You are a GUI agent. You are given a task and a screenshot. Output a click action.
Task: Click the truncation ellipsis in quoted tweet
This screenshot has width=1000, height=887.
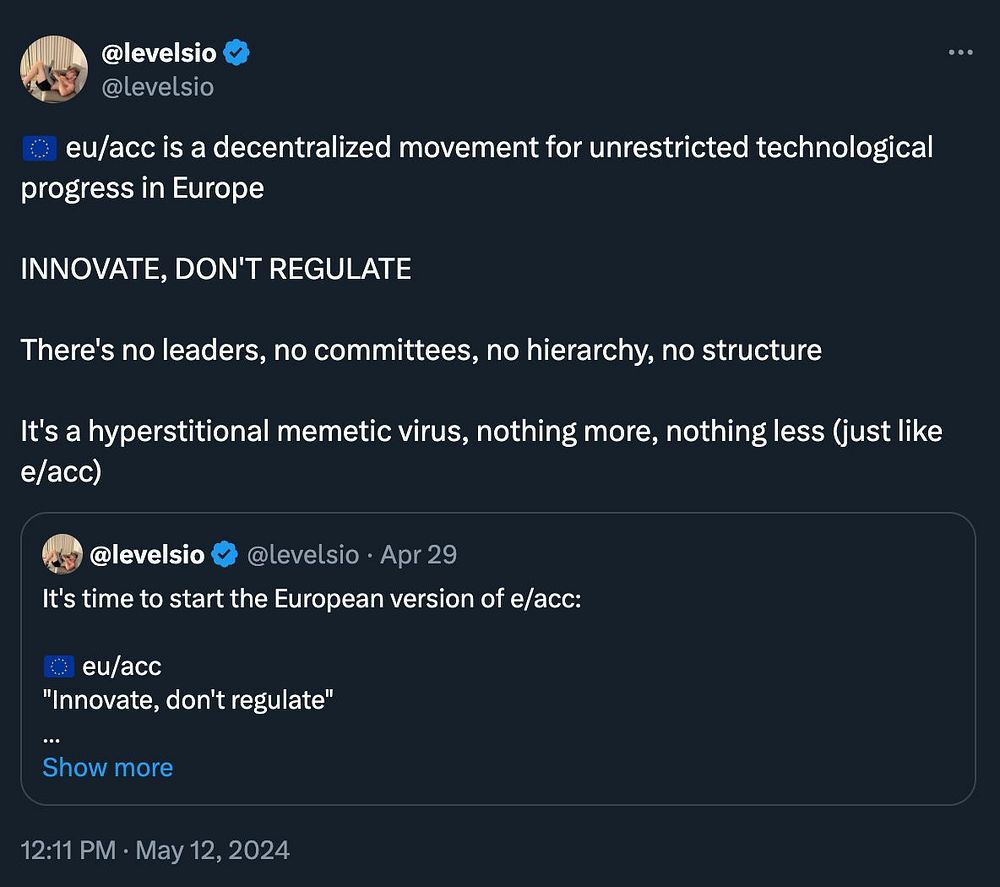(x=52, y=735)
